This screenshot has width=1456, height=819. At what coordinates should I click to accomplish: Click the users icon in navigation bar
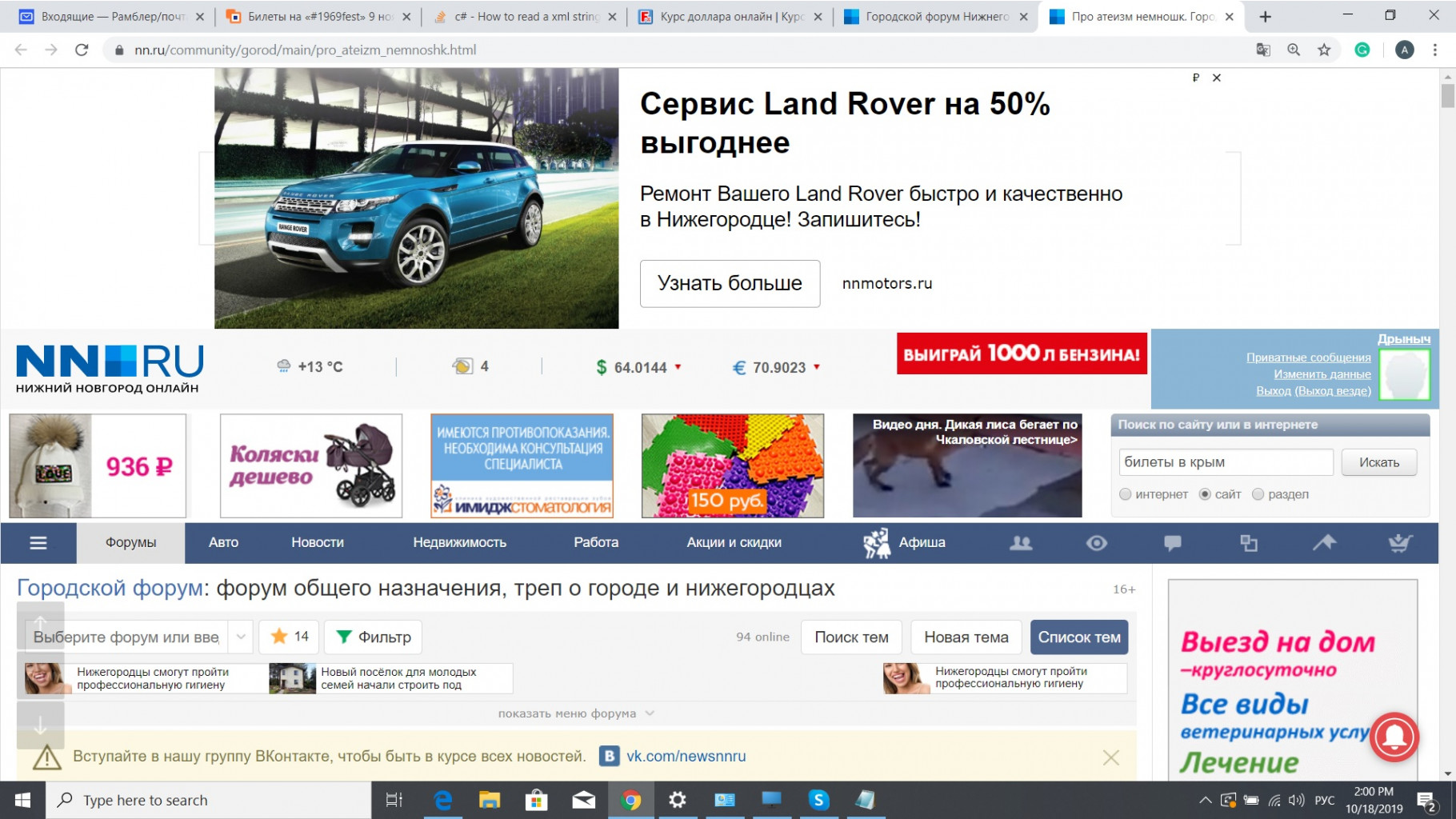[x=1021, y=543]
